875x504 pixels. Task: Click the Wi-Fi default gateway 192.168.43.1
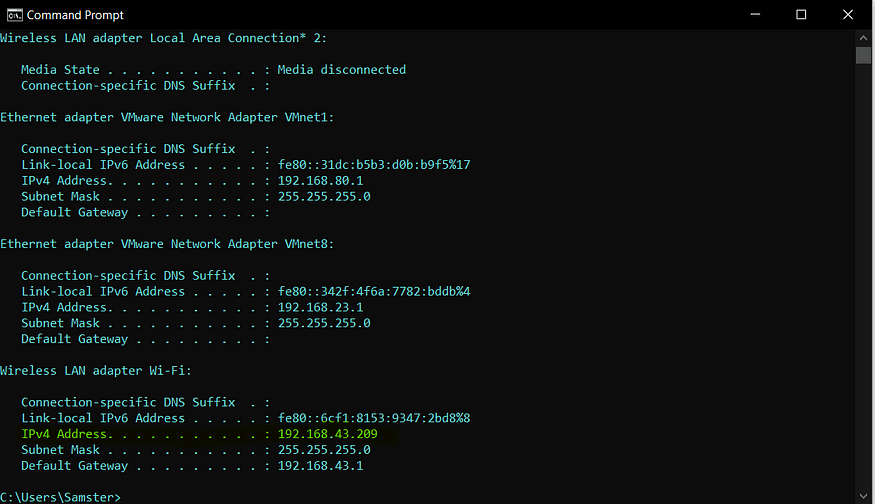pos(320,465)
